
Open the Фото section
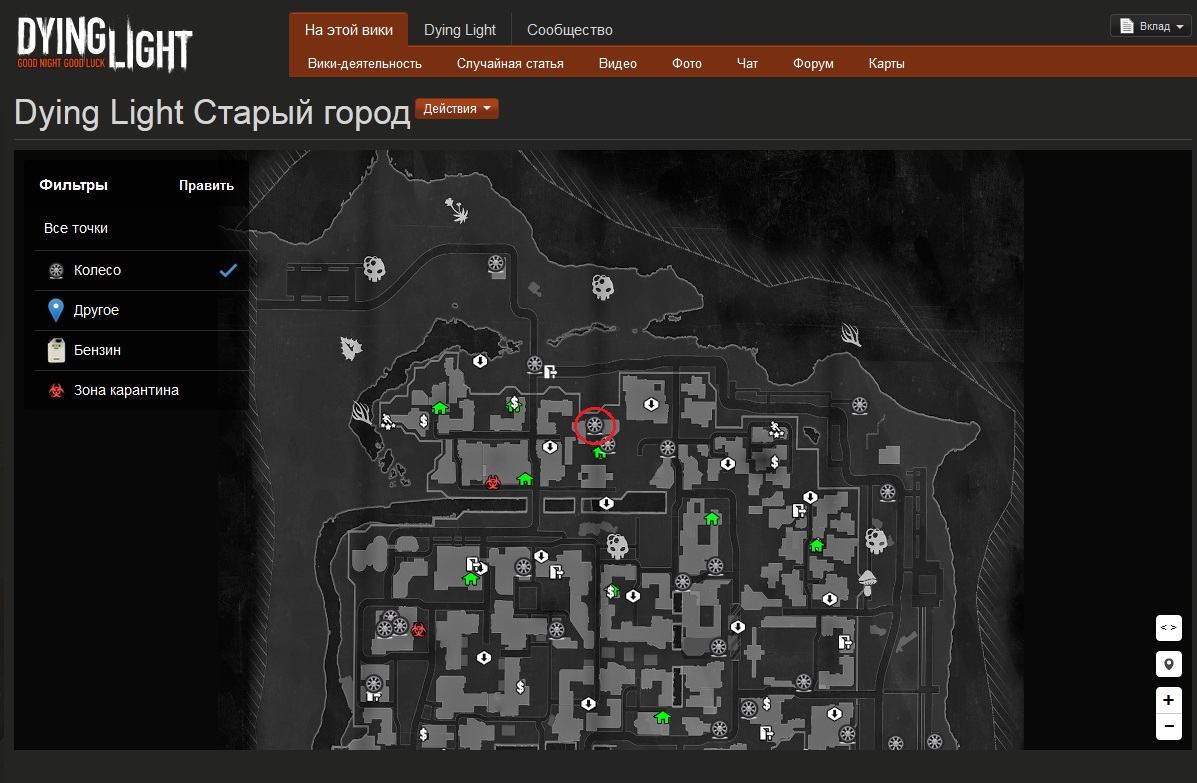686,63
